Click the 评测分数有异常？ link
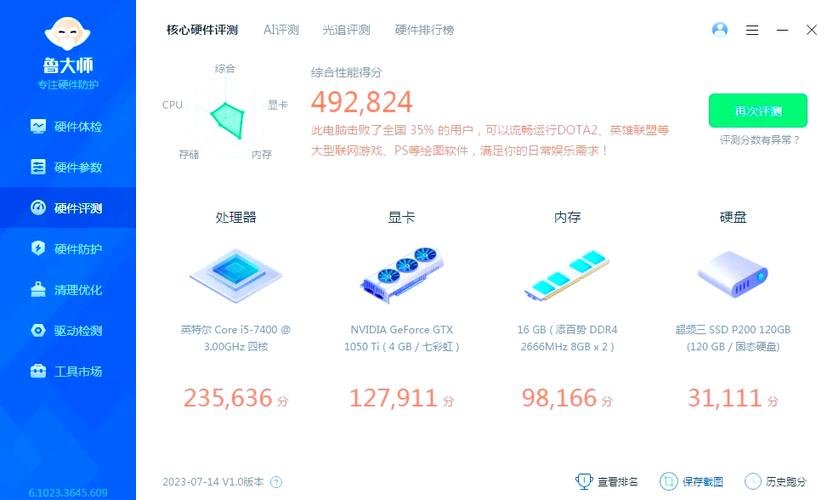Image resolution: width=833 pixels, height=500 pixels. pyautogui.click(x=760, y=140)
